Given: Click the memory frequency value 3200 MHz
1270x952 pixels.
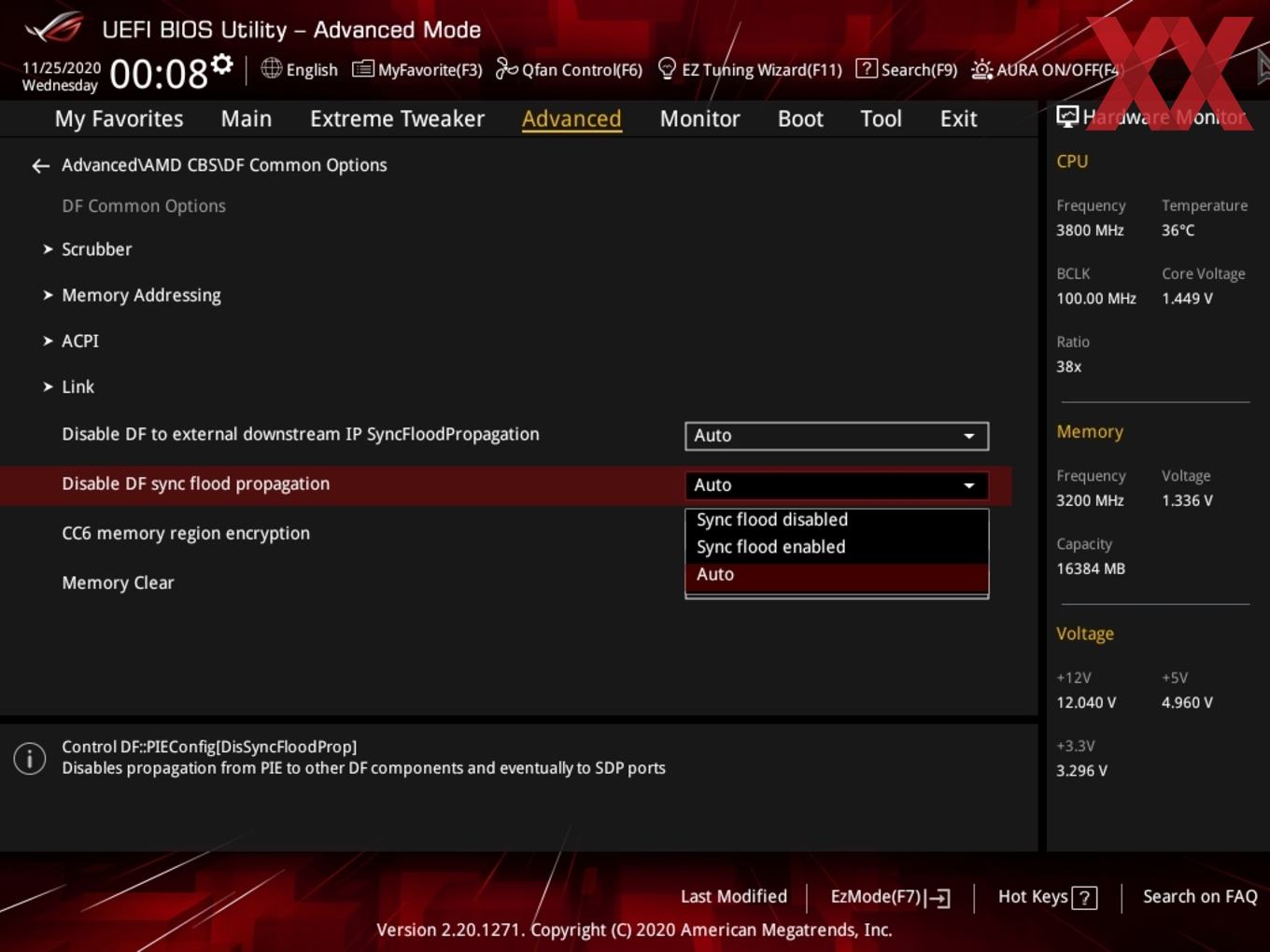Looking at the screenshot, I should (x=1090, y=500).
